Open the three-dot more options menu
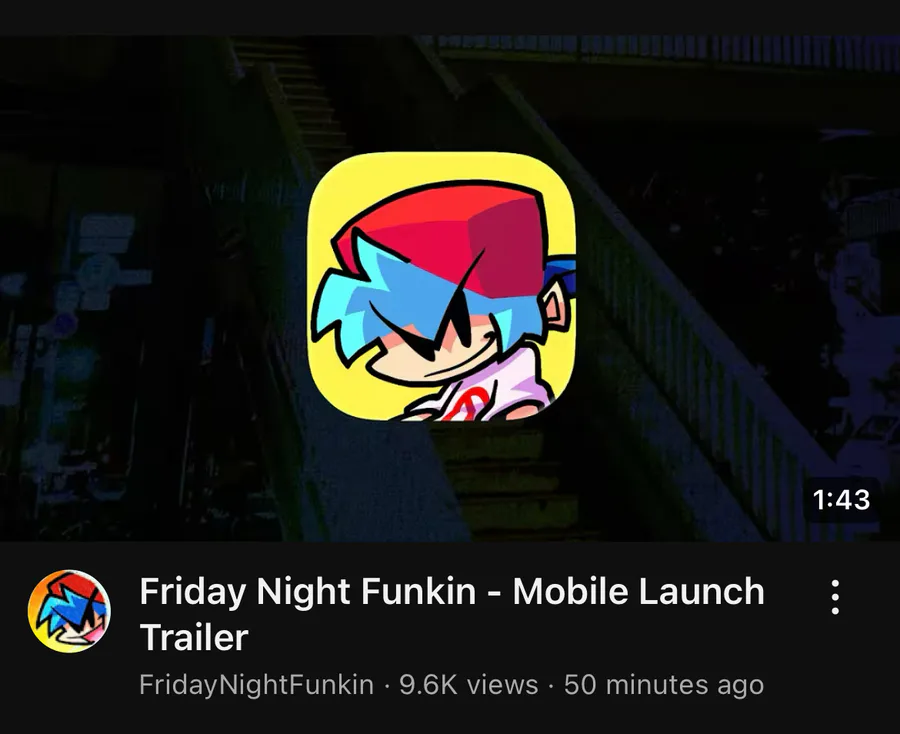This screenshot has width=900, height=734. pyautogui.click(x=835, y=597)
